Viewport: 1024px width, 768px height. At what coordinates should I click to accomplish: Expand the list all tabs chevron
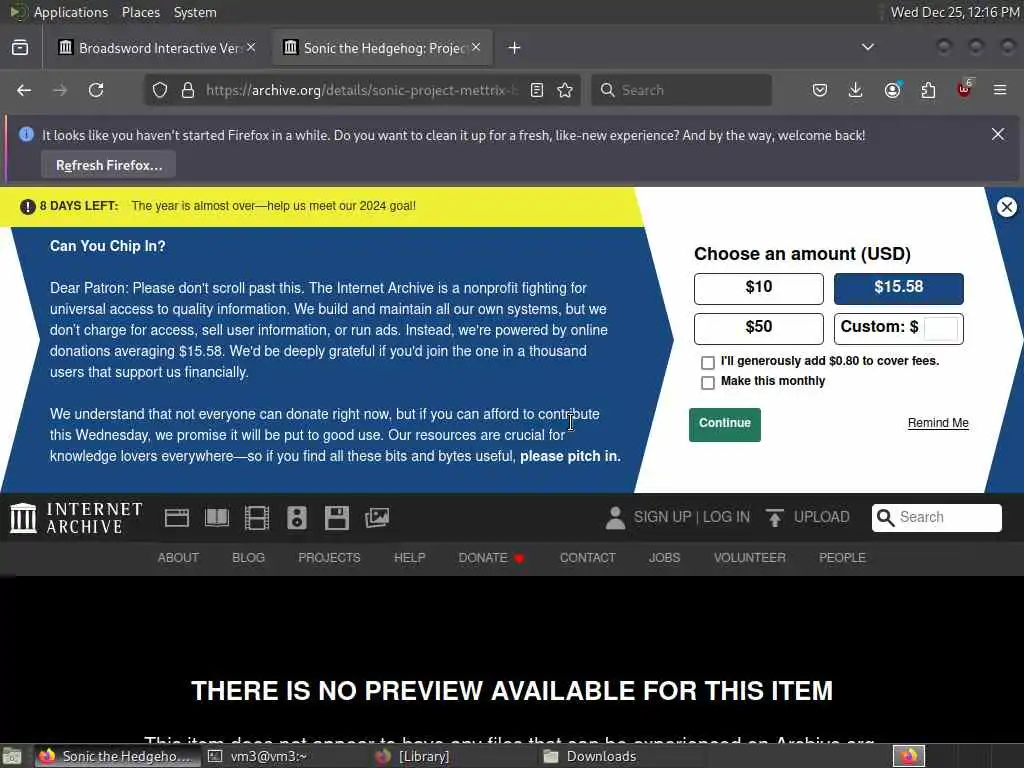(868, 47)
